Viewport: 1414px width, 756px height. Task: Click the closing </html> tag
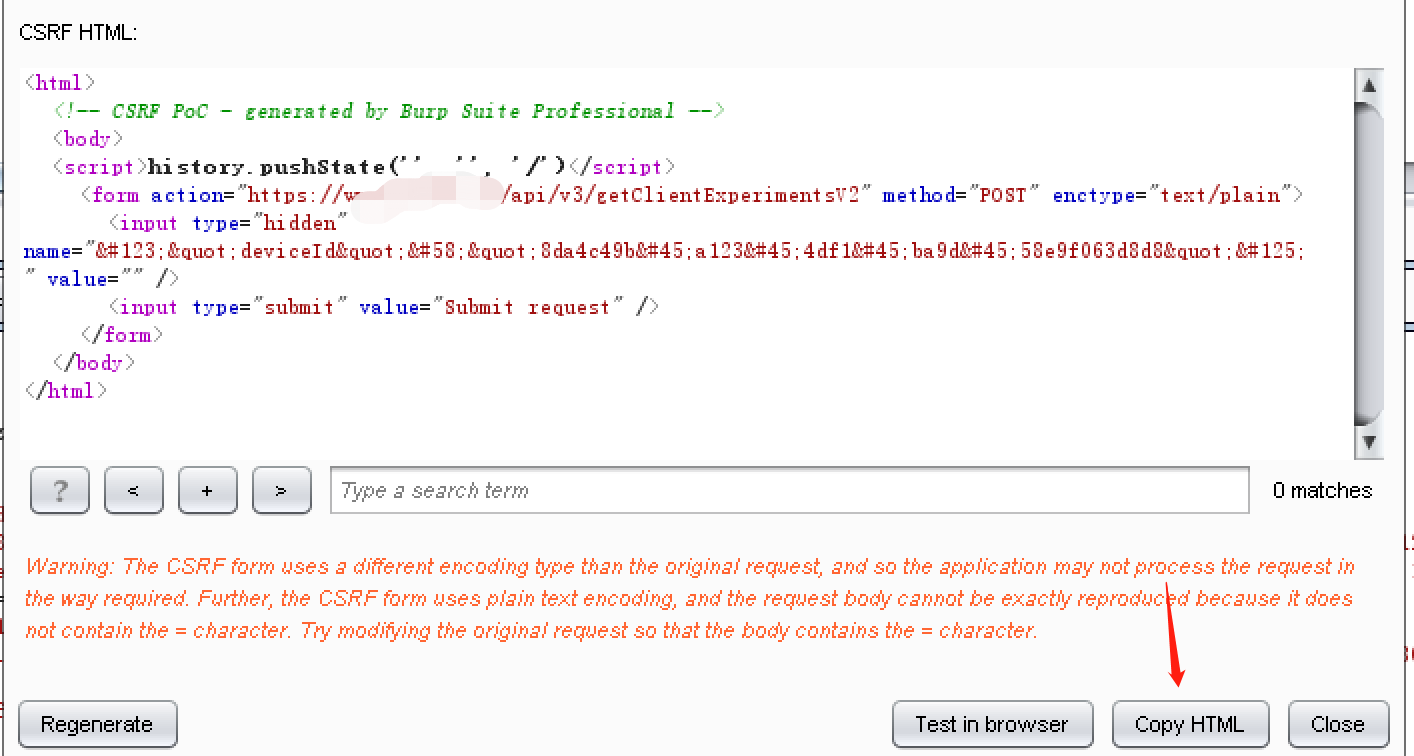click(x=65, y=391)
